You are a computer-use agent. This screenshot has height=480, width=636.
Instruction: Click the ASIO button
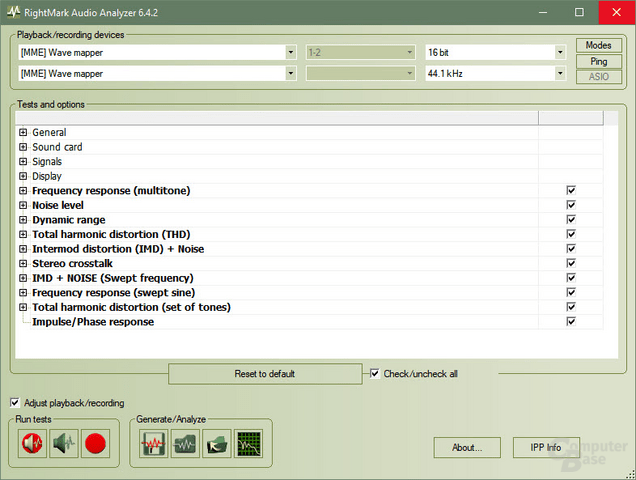click(x=599, y=77)
